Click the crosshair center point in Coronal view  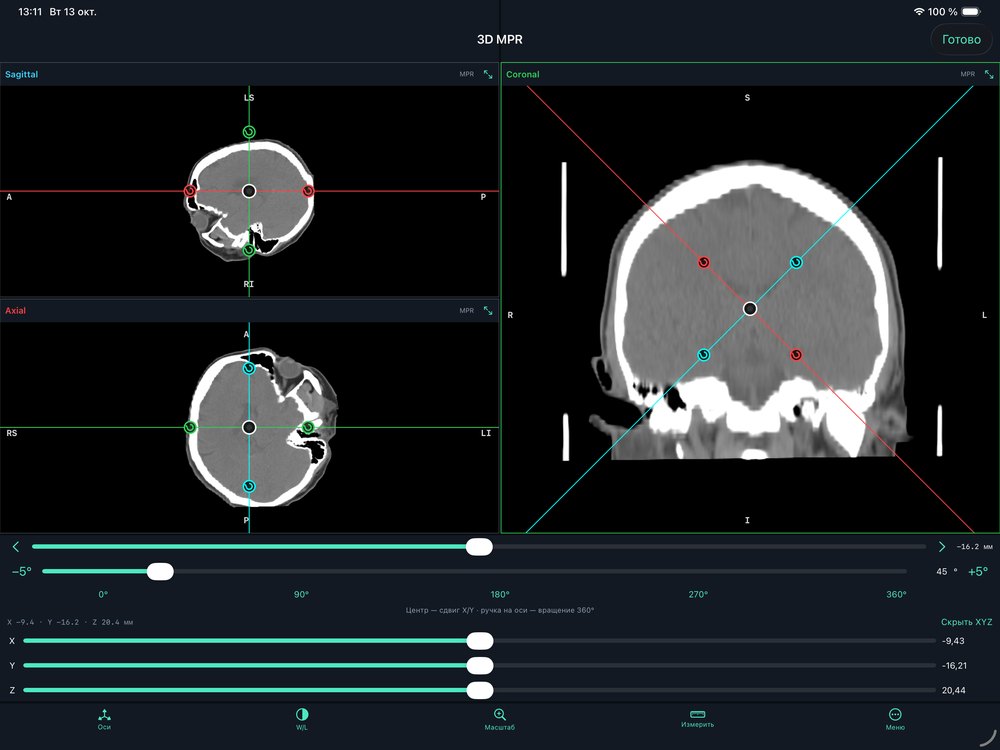pyautogui.click(x=750, y=309)
